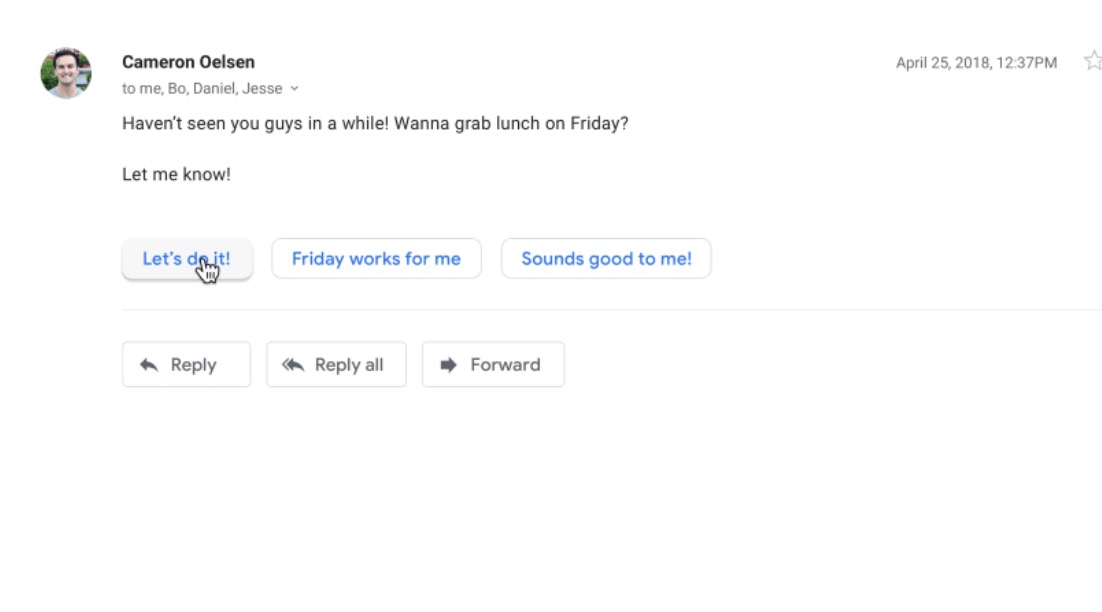Click the Forward button label
This screenshot has width=1102, height=612.
tap(505, 365)
